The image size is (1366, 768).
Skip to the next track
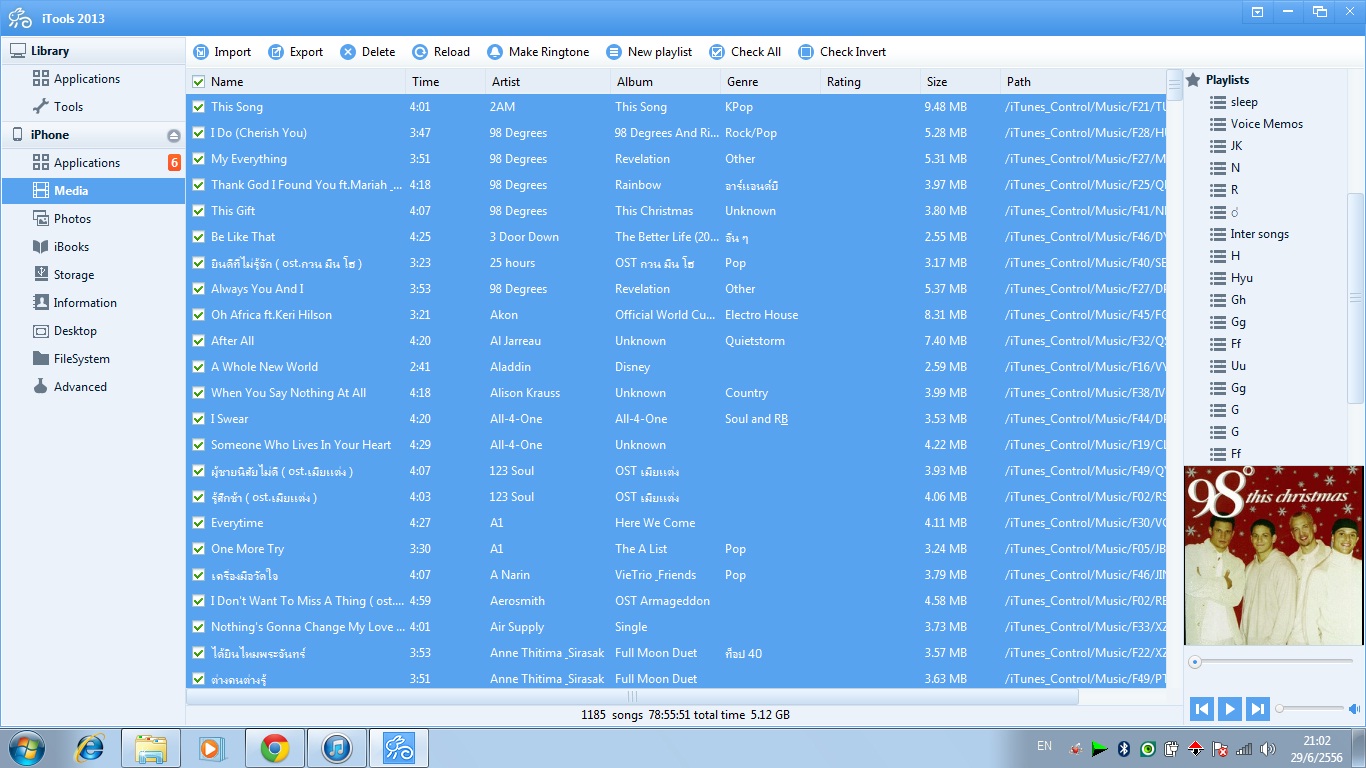click(x=1258, y=709)
